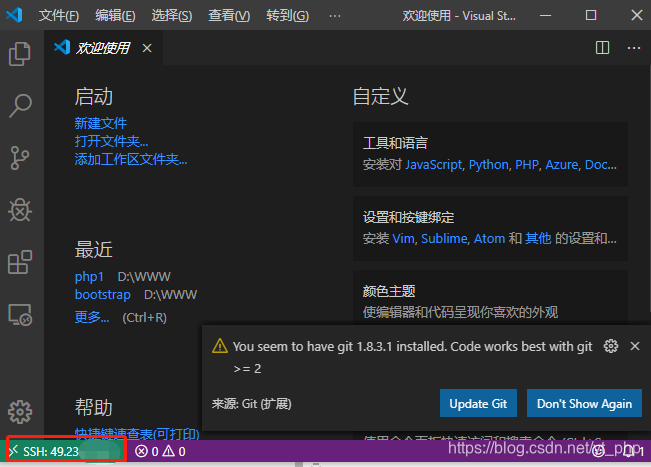The width and height of the screenshot is (651, 467).
Task: Dismiss the git version notification
Action: [634, 346]
